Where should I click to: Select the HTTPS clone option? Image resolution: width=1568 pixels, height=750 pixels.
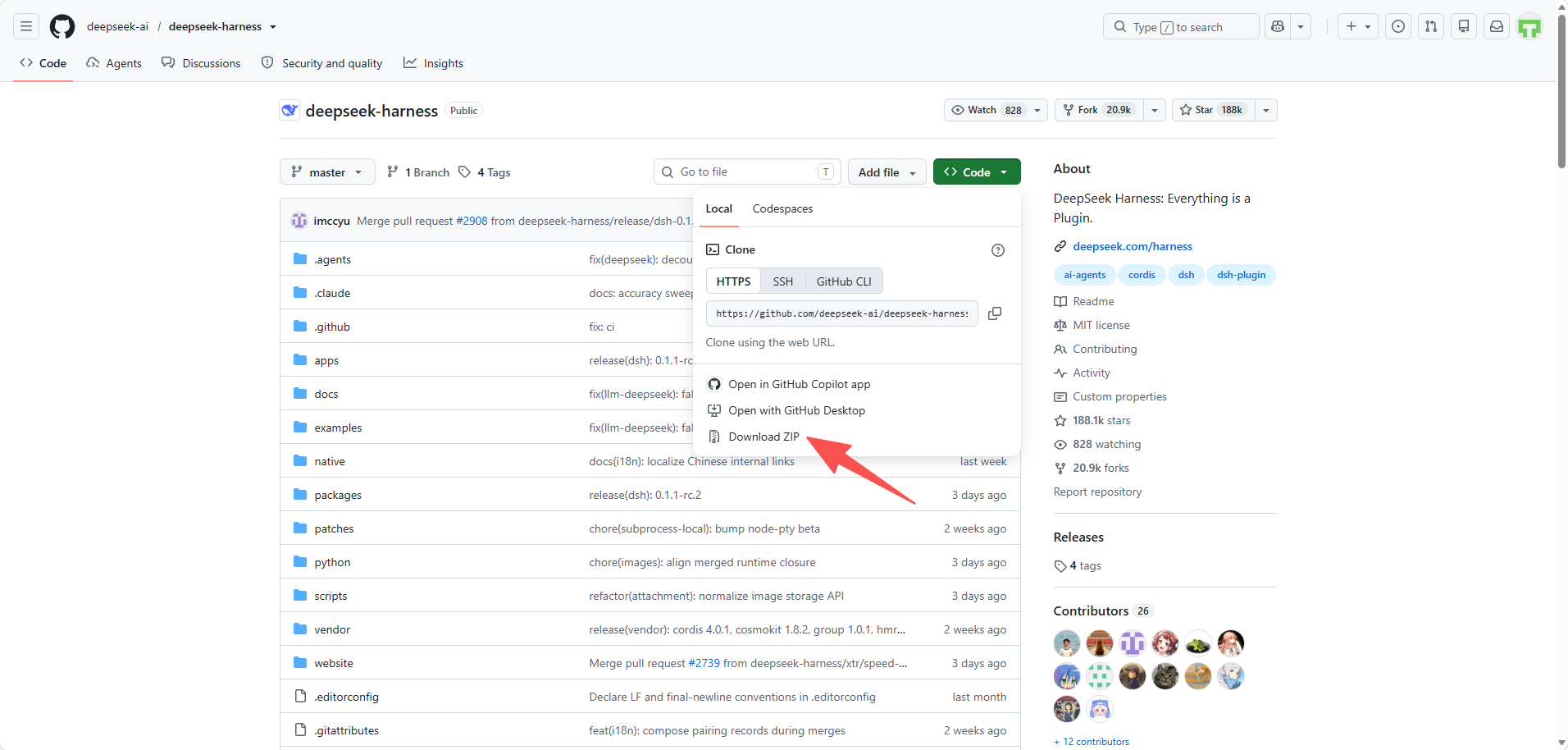(733, 281)
